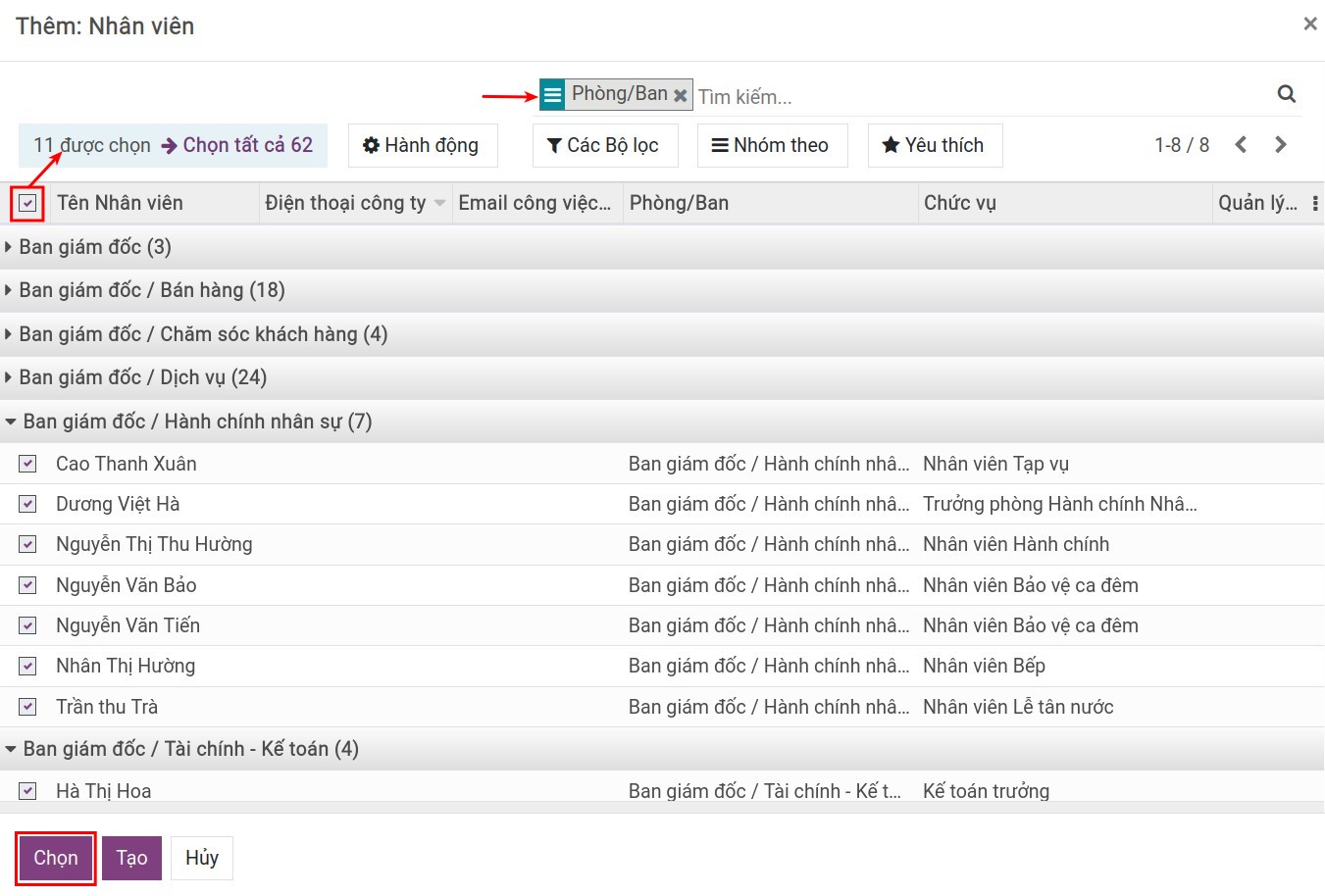Click the '11 được chọn' selection count
The image size is (1325, 896).
[92, 145]
